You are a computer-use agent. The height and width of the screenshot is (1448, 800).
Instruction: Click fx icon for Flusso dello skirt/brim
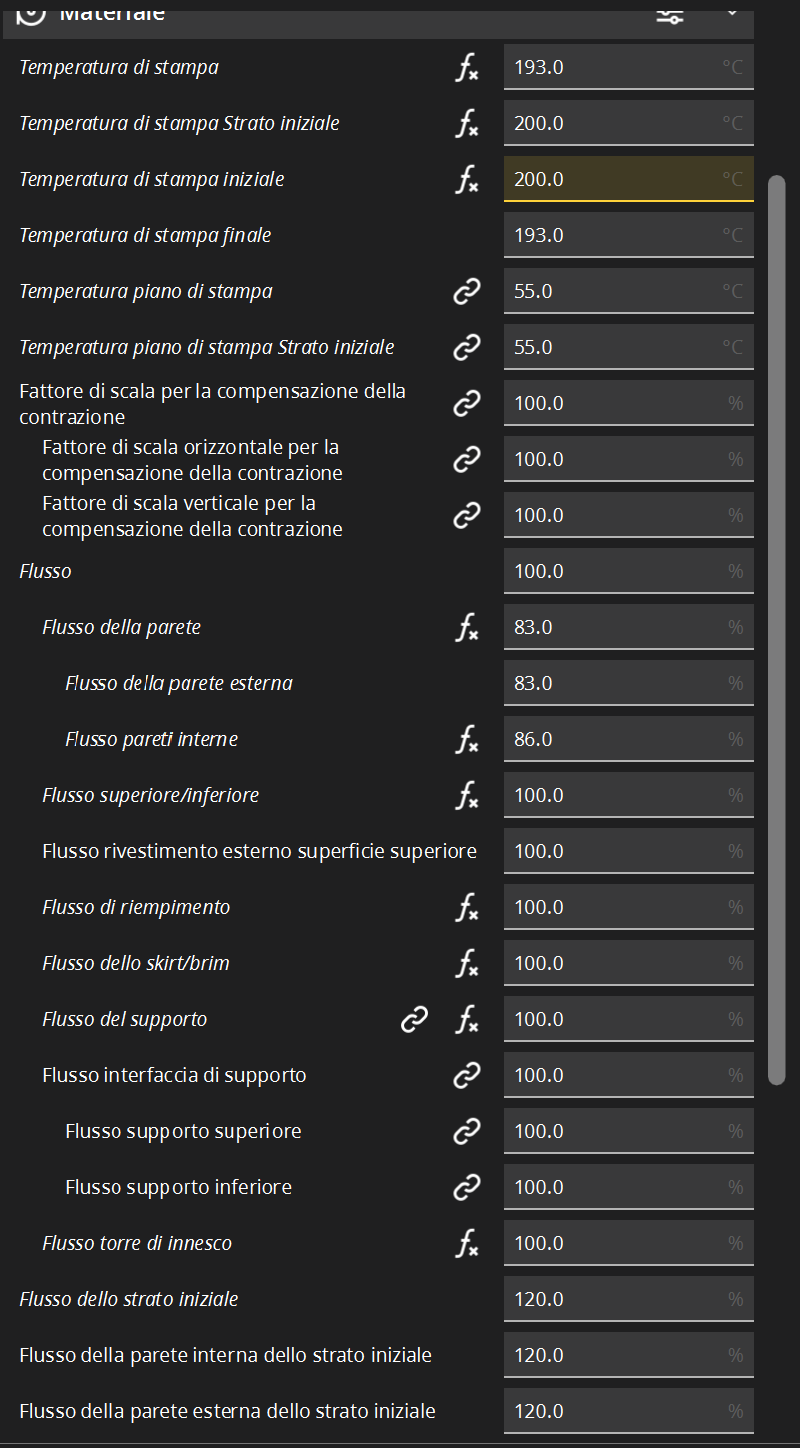466,964
